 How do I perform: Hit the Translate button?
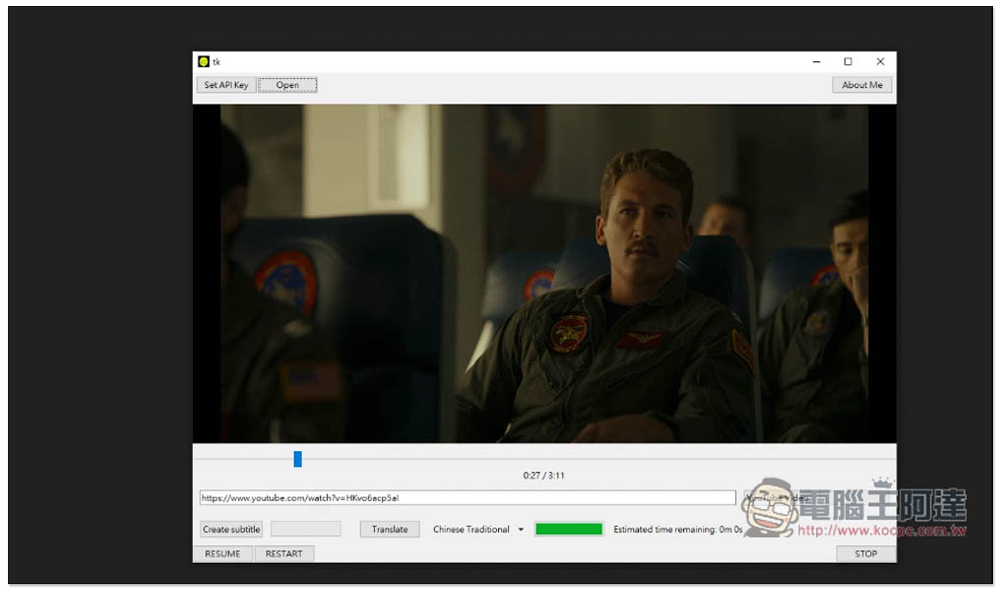coord(389,529)
